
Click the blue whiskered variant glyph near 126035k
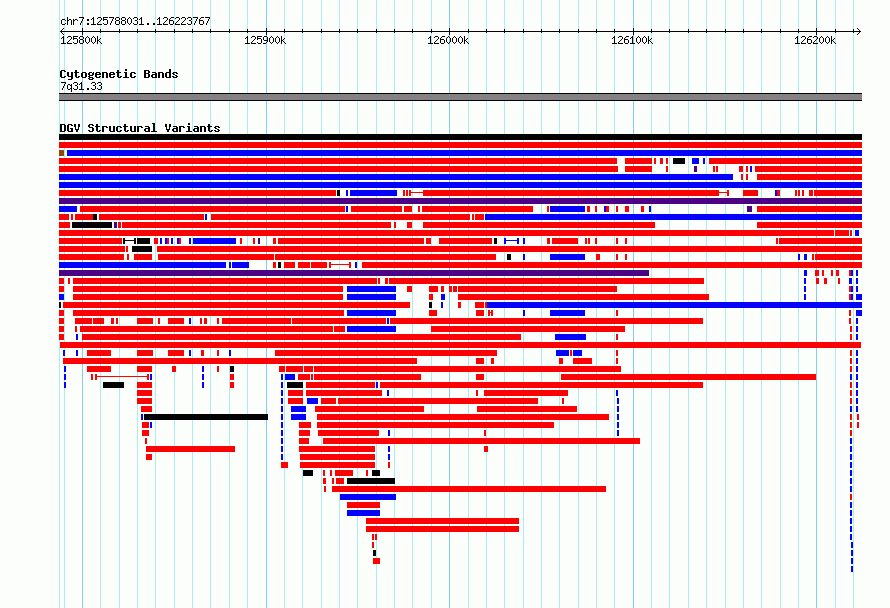[x=511, y=241]
